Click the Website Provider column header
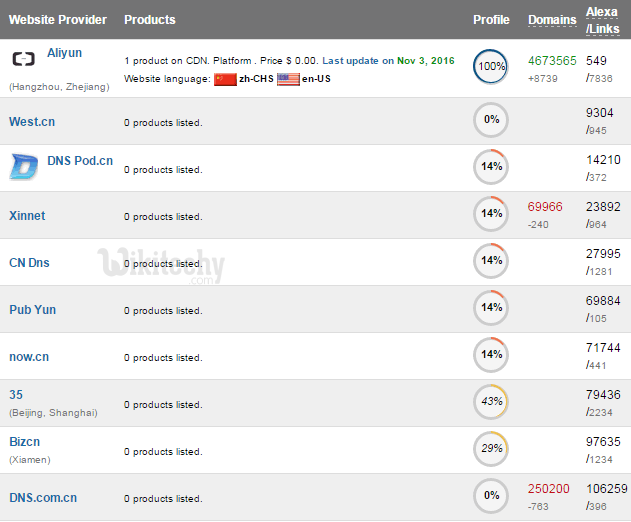This screenshot has height=522, width=631. tap(58, 20)
